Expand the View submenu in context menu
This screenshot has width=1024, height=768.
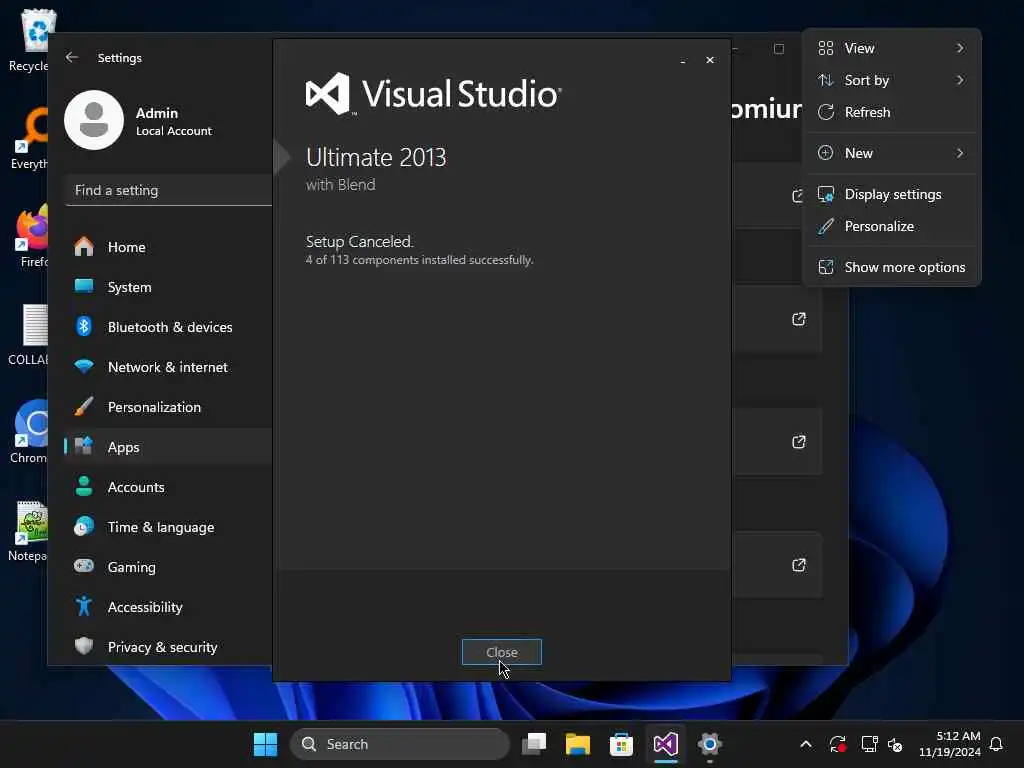[x=891, y=48]
